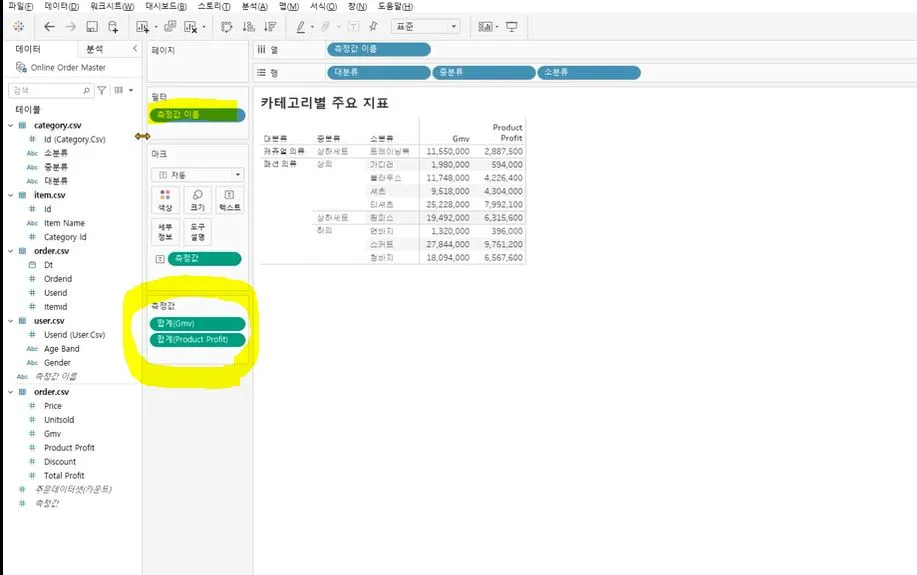Click the Online Order Master data source icon
The image size is (917, 575).
click(x=21, y=67)
